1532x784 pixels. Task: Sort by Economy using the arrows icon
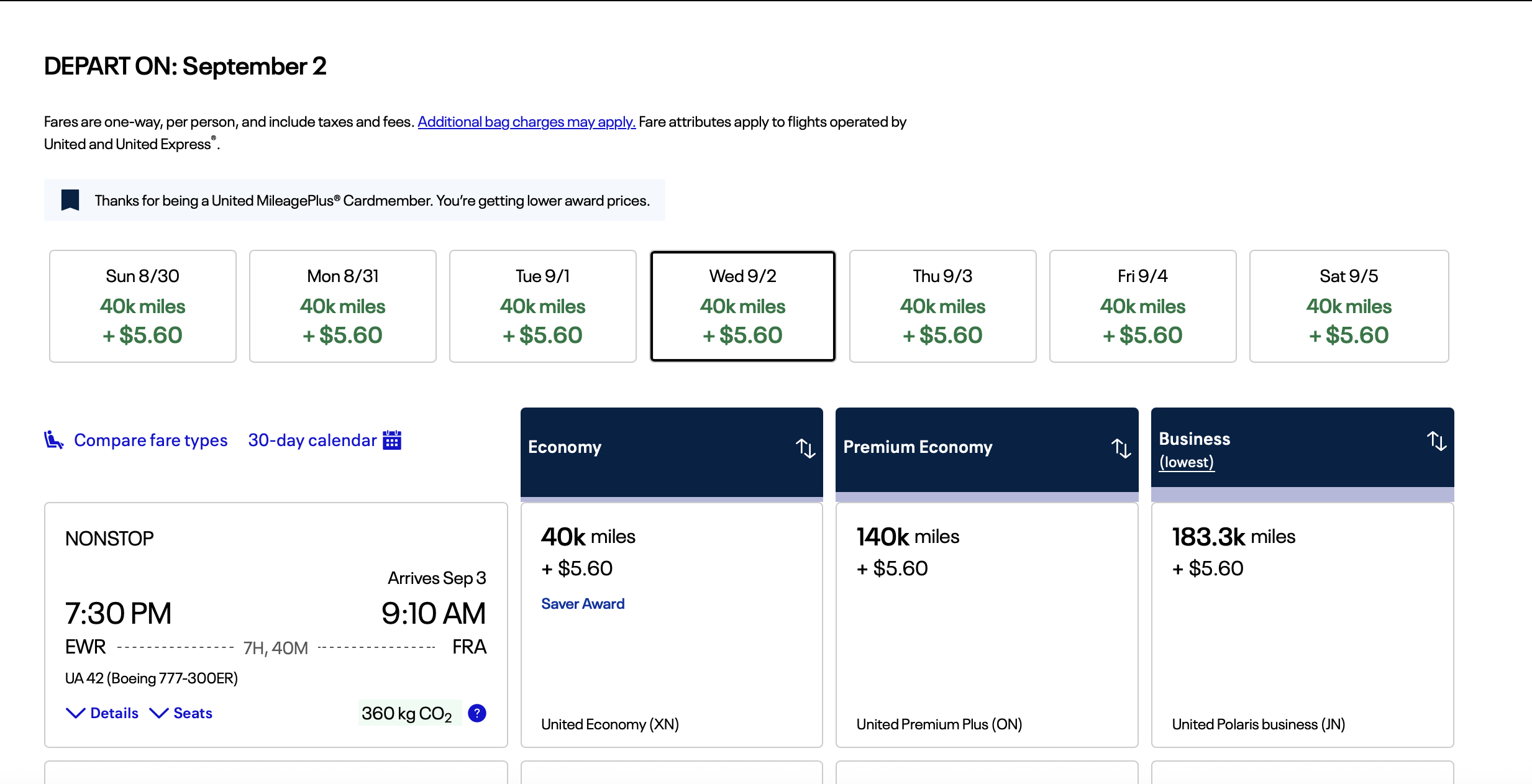pos(805,448)
